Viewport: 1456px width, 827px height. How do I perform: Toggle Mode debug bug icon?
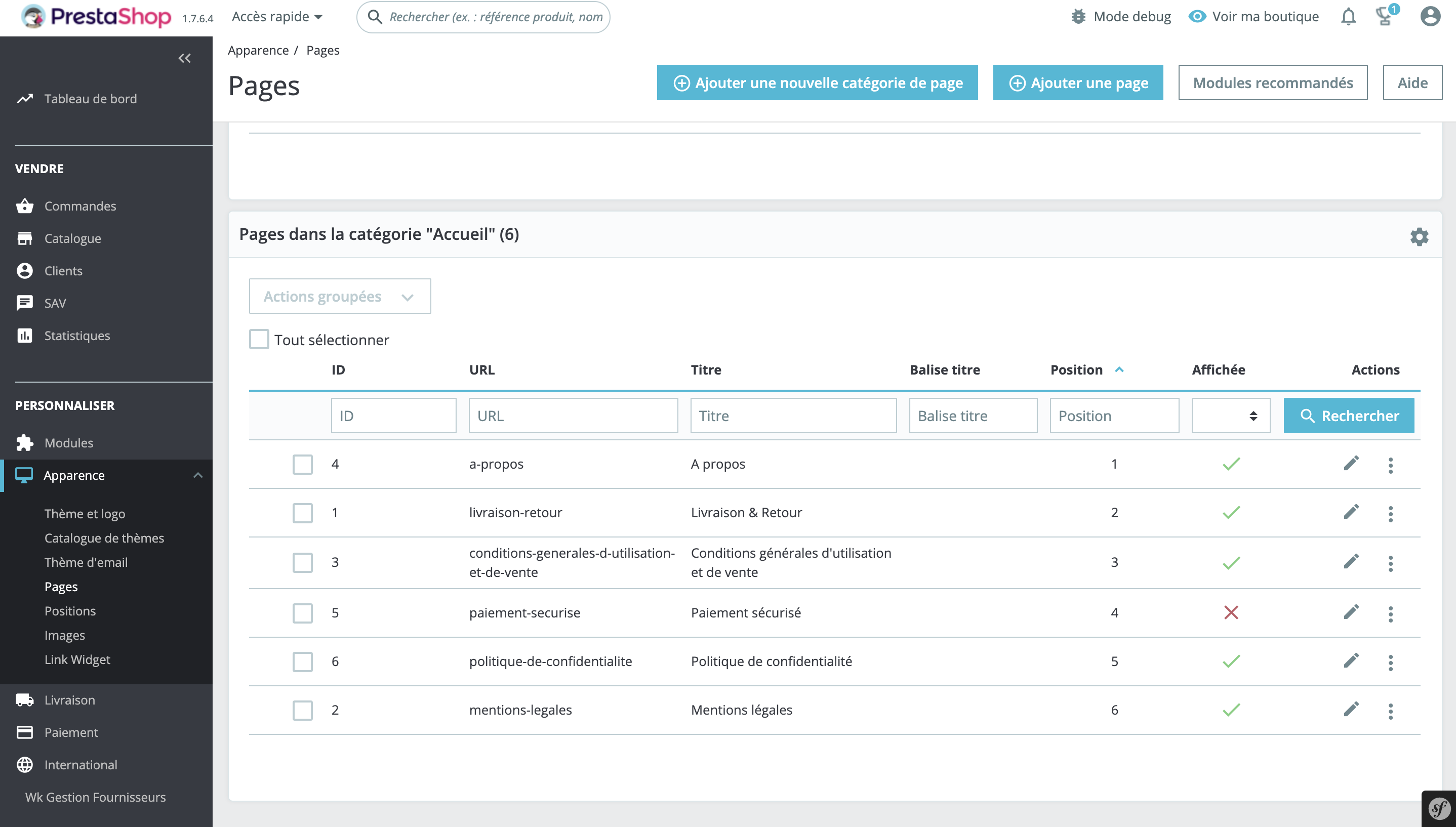1078,17
